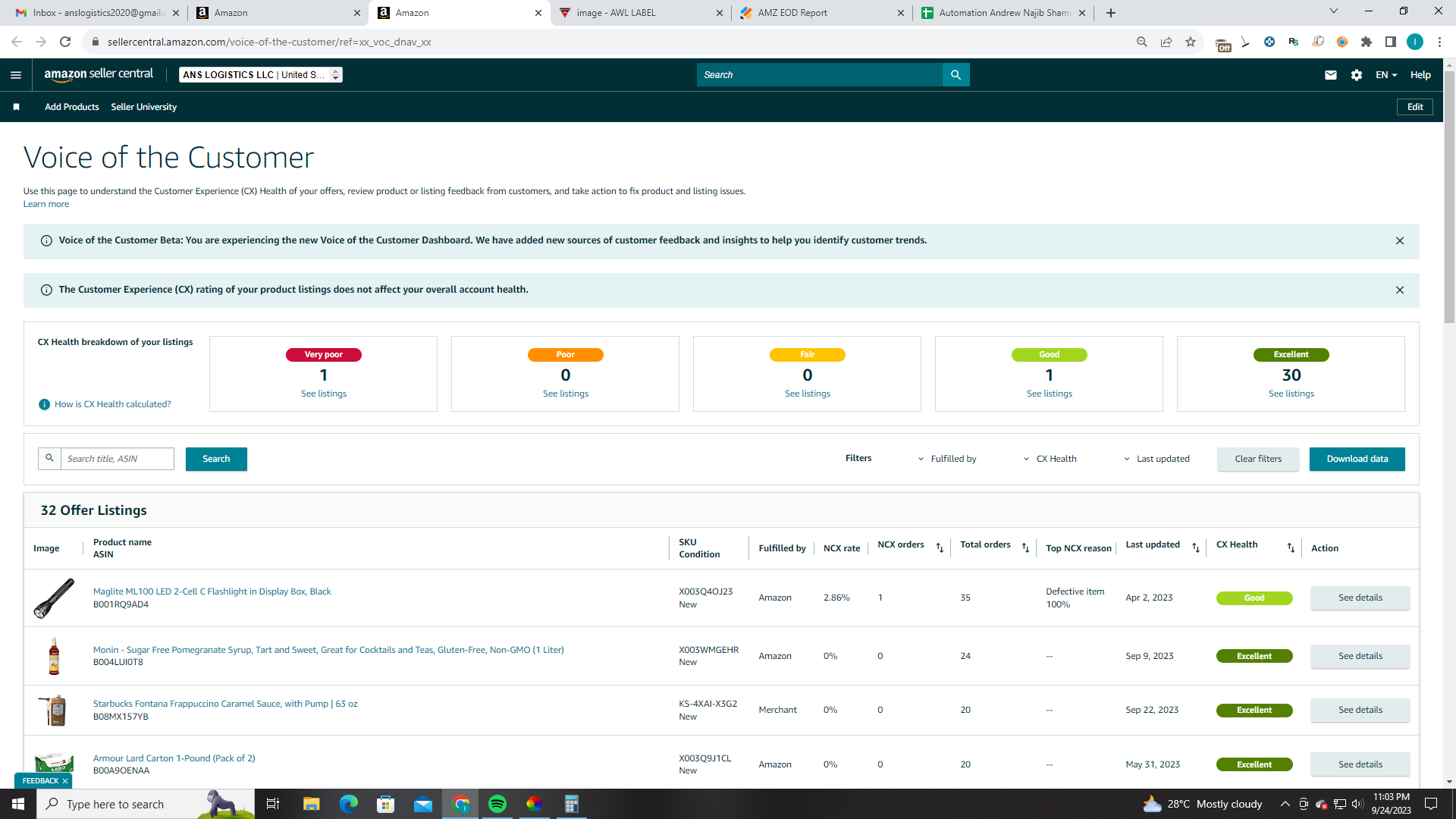See listings under Excellent

point(1291,394)
